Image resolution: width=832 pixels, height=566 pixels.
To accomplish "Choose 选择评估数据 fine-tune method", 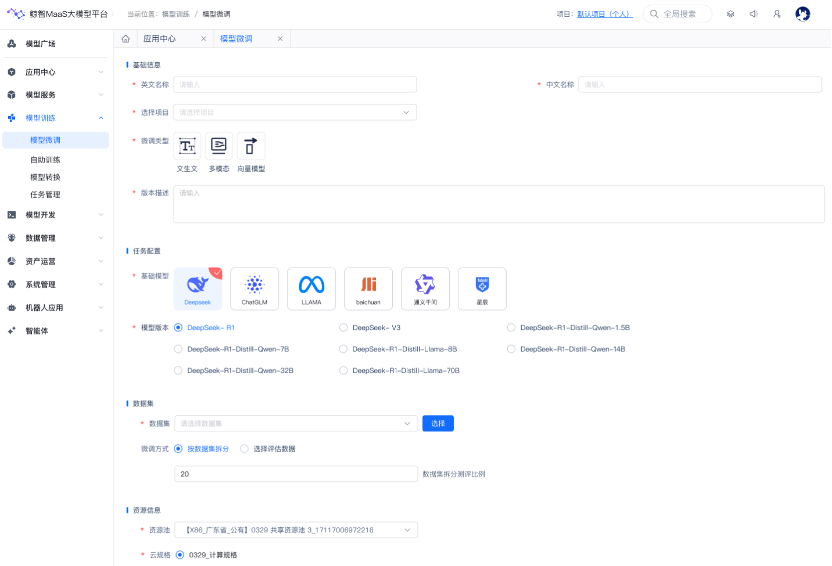I will pyautogui.click(x=244, y=449).
